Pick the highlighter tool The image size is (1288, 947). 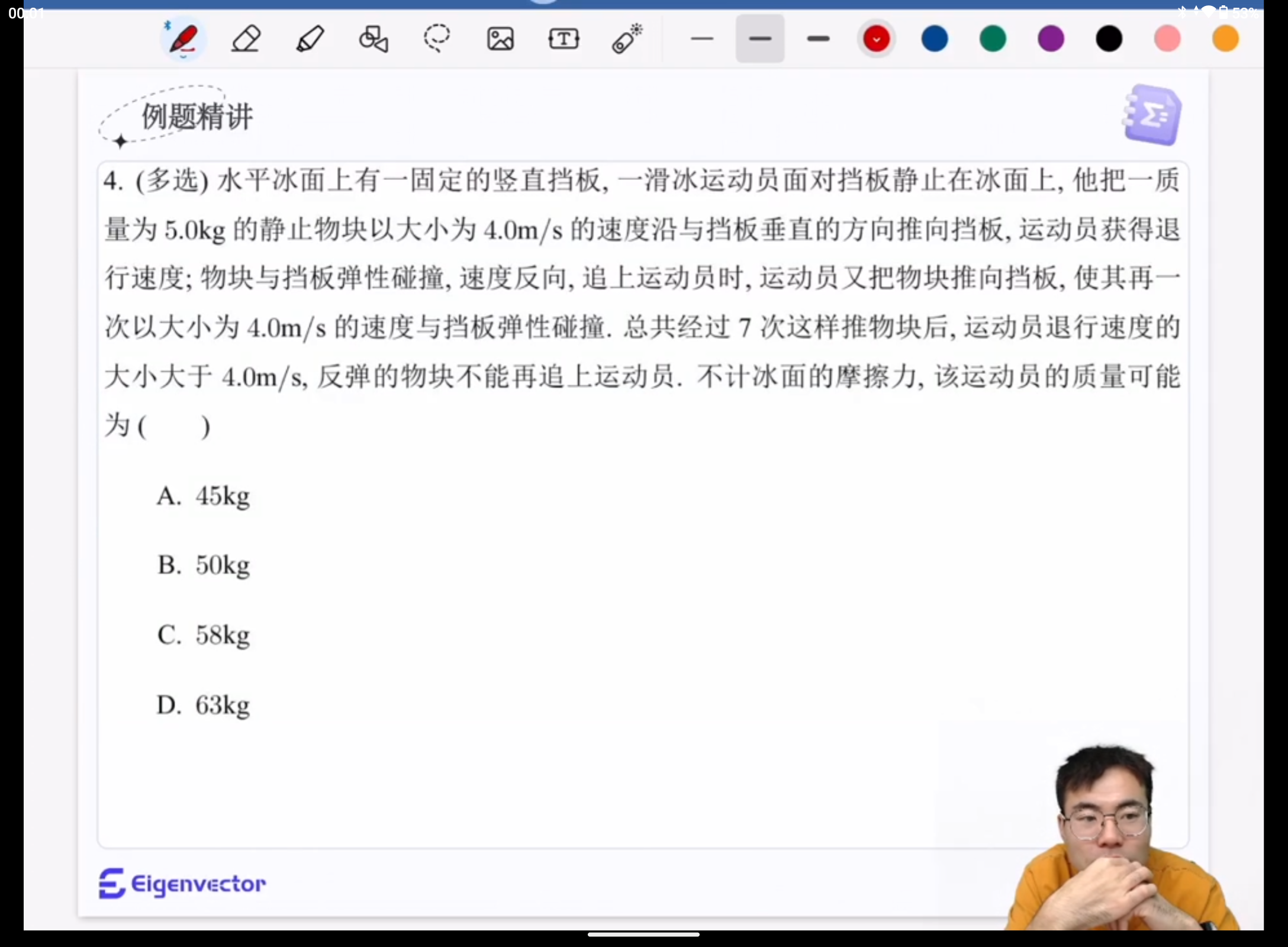pos(310,38)
